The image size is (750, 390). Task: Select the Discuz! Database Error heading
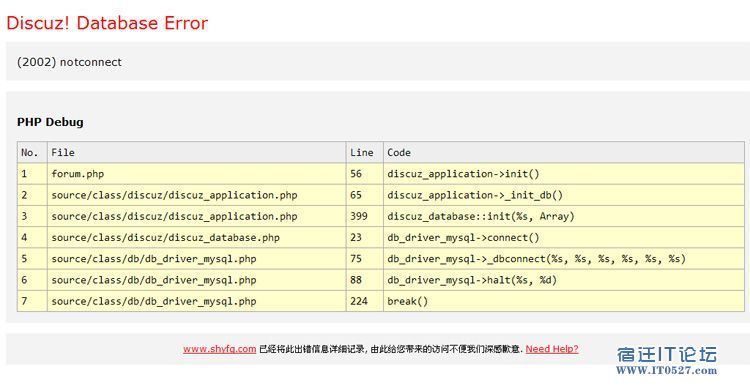107,23
